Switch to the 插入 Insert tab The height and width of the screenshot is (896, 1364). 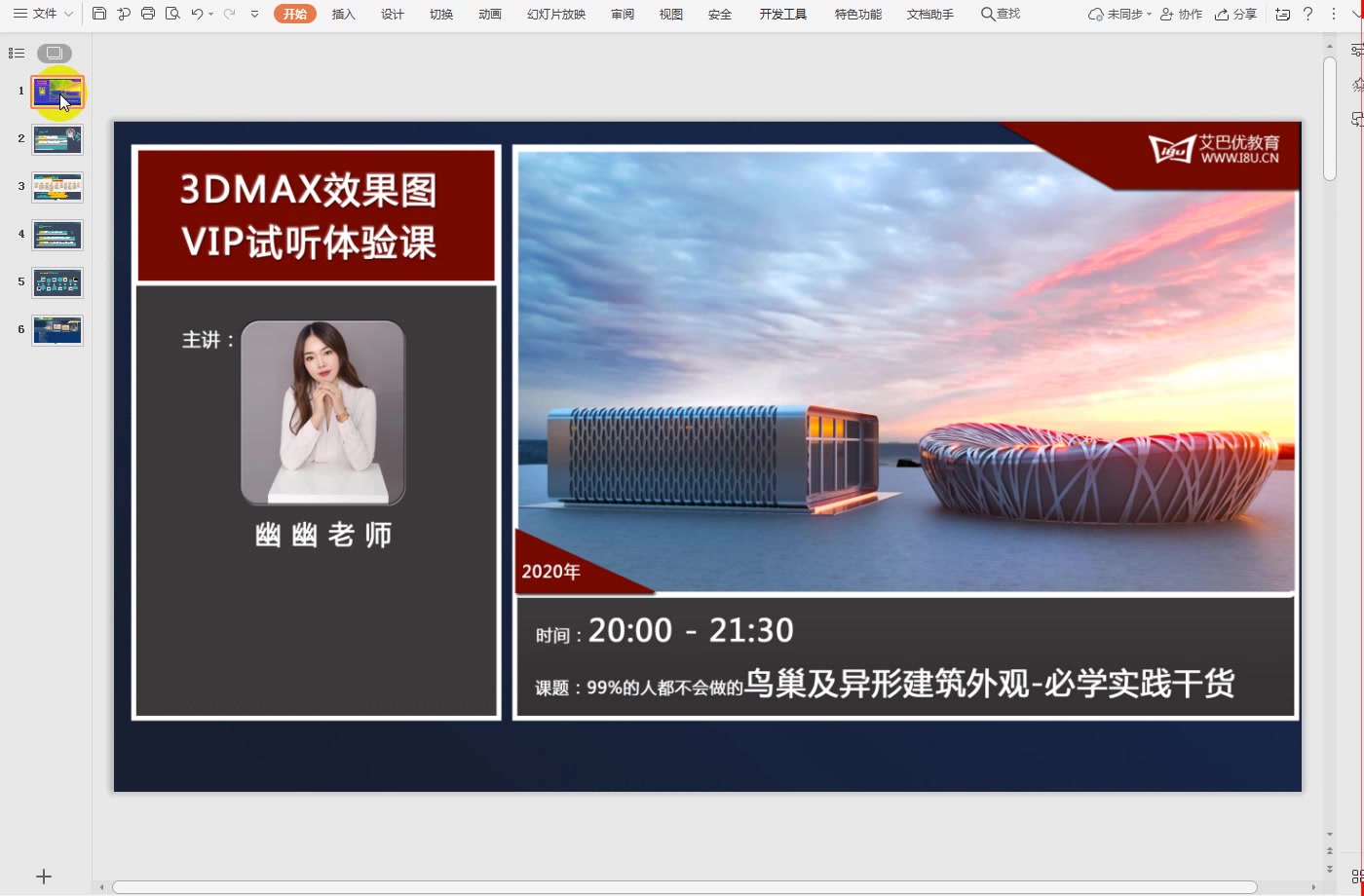click(x=343, y=14)
